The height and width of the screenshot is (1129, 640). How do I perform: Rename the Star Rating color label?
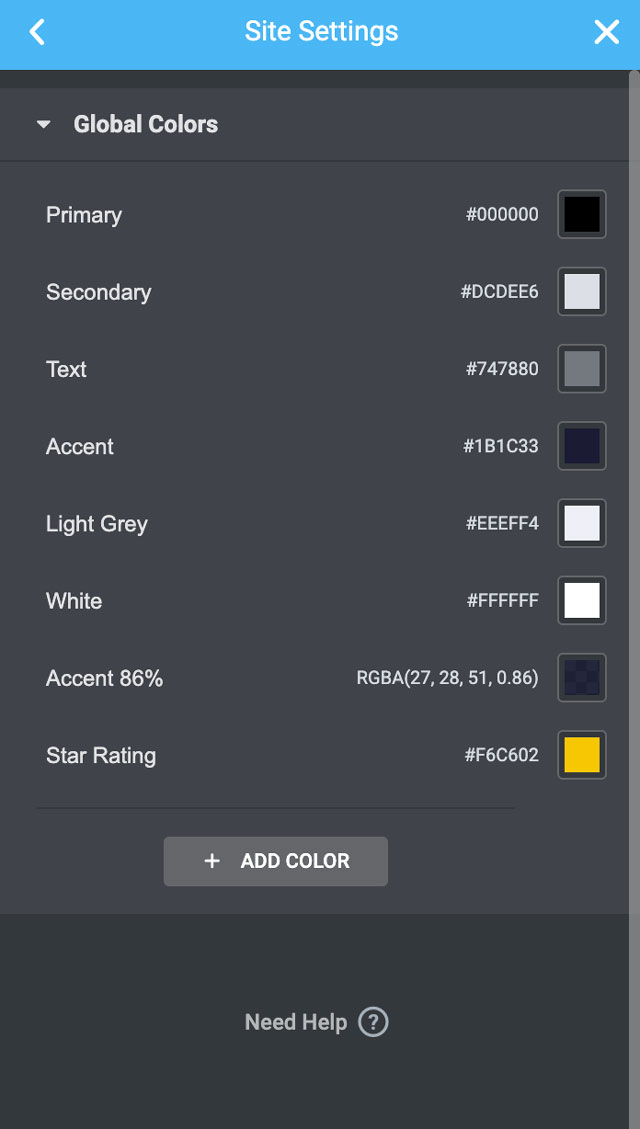(x=101, y=755)
